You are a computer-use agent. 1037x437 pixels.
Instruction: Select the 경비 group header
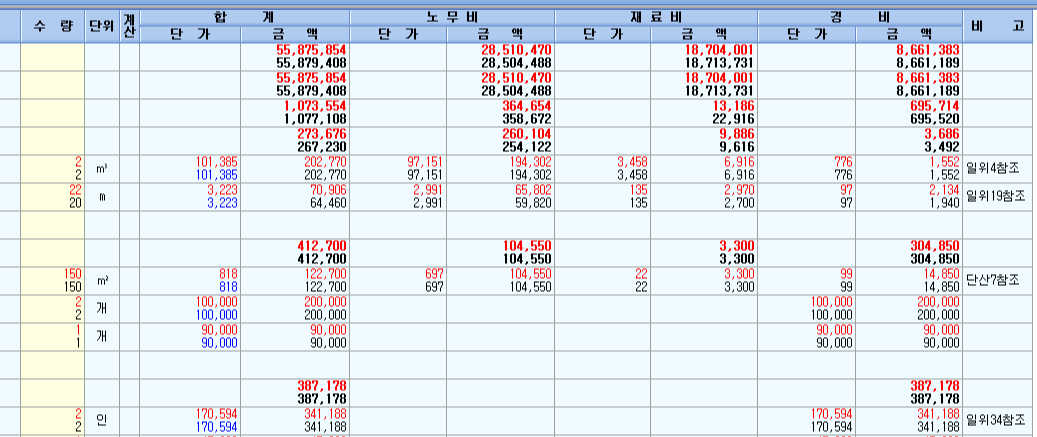860,19
